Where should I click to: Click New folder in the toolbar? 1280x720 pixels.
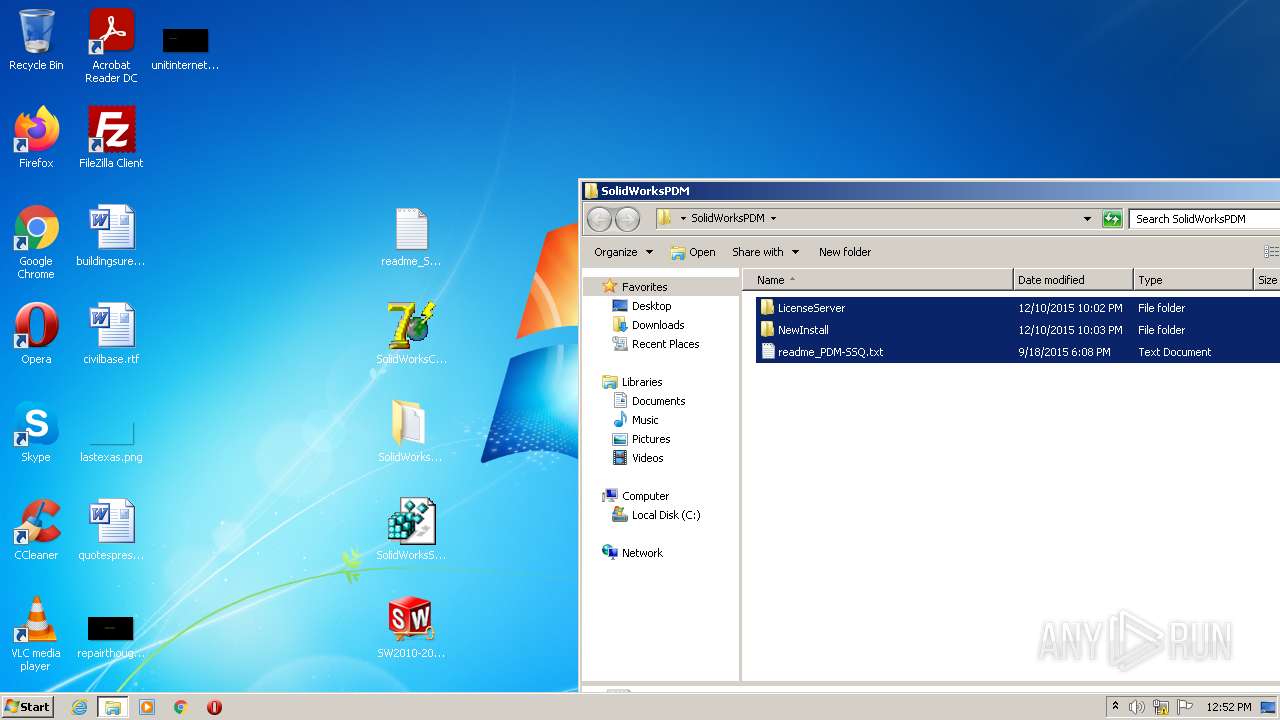click(x=845, y=252)
